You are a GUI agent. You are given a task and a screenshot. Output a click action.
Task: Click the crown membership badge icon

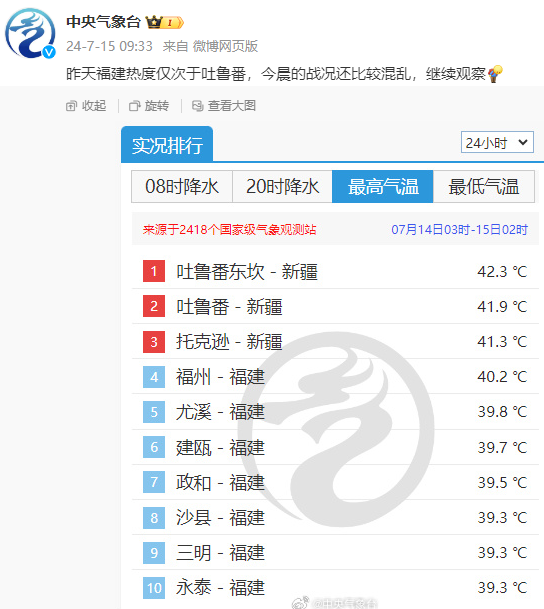[164, 23]
